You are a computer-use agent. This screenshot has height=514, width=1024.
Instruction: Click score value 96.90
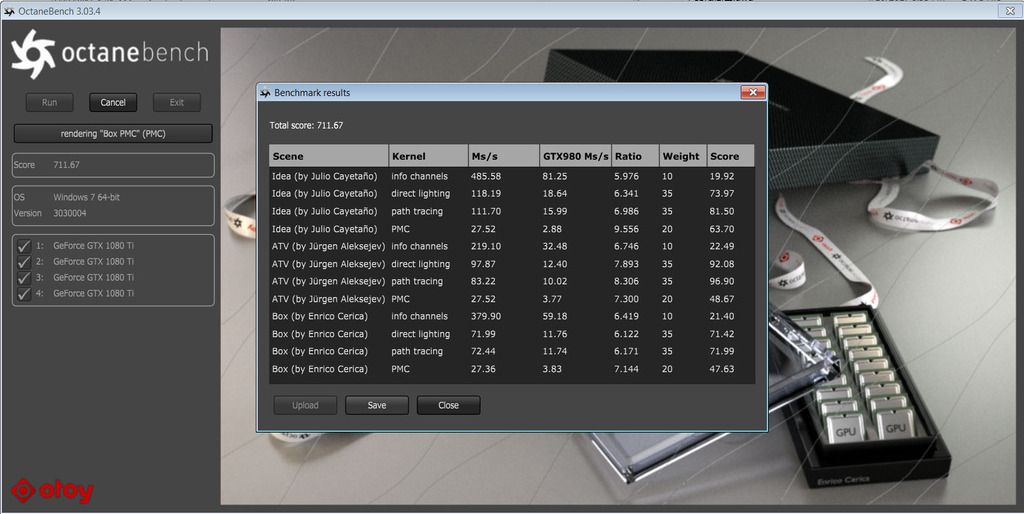722,281
